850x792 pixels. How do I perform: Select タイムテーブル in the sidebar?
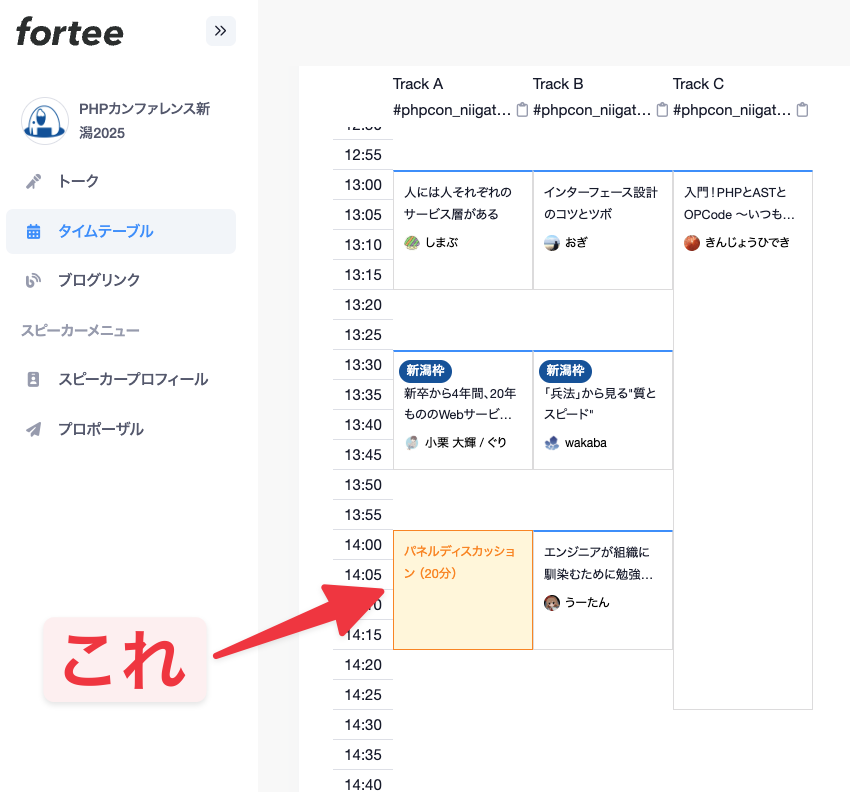[105, 231]
